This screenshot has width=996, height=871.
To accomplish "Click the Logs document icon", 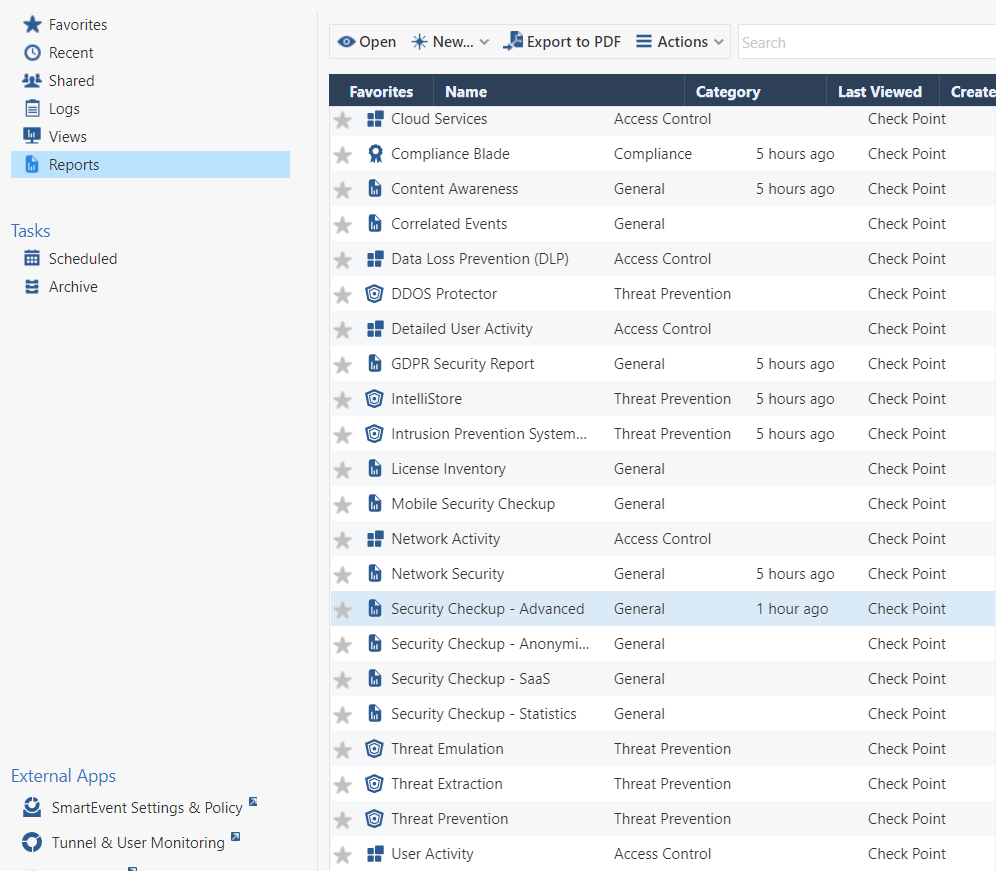I will click(x=32, y=109).
